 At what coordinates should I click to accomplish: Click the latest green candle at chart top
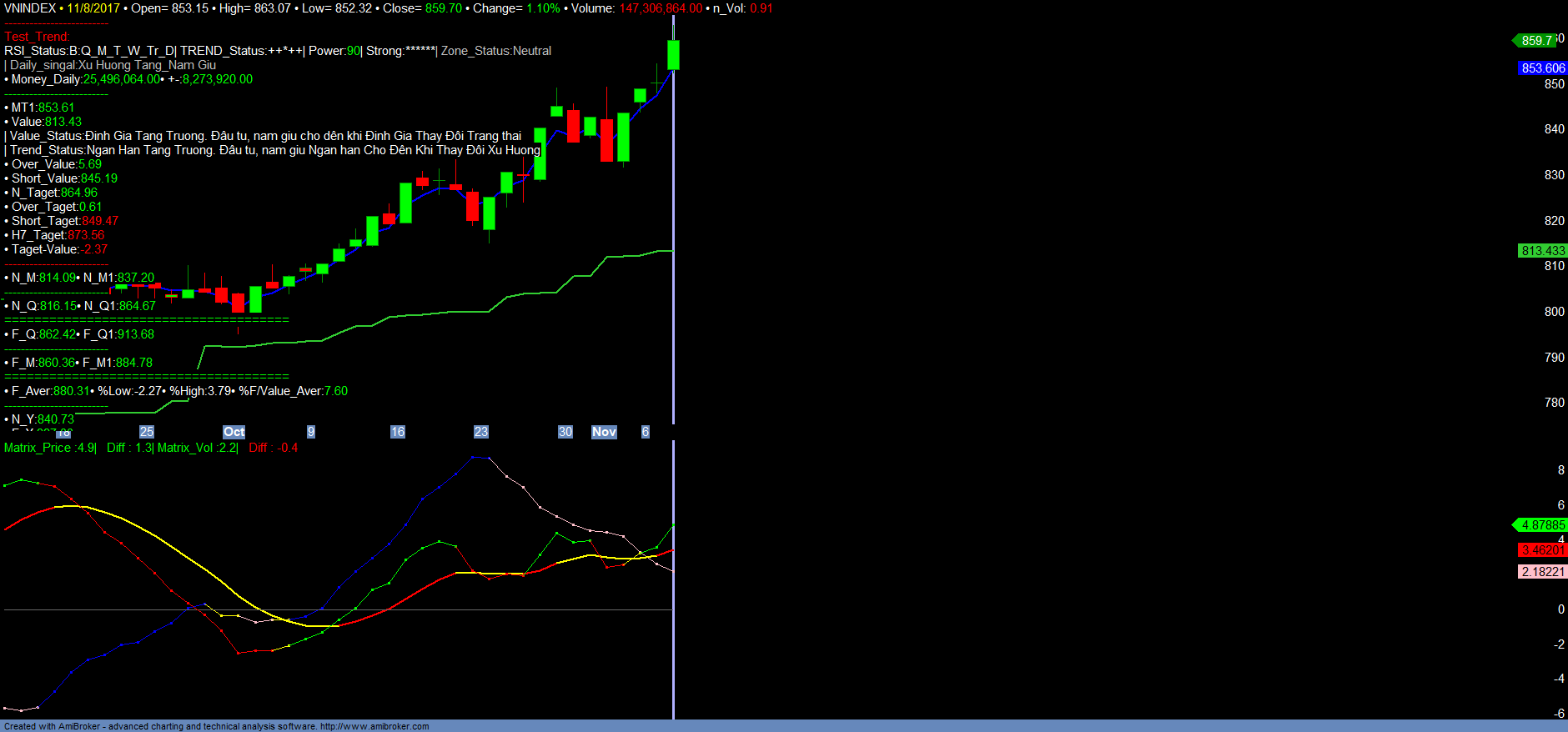[673, 55]
